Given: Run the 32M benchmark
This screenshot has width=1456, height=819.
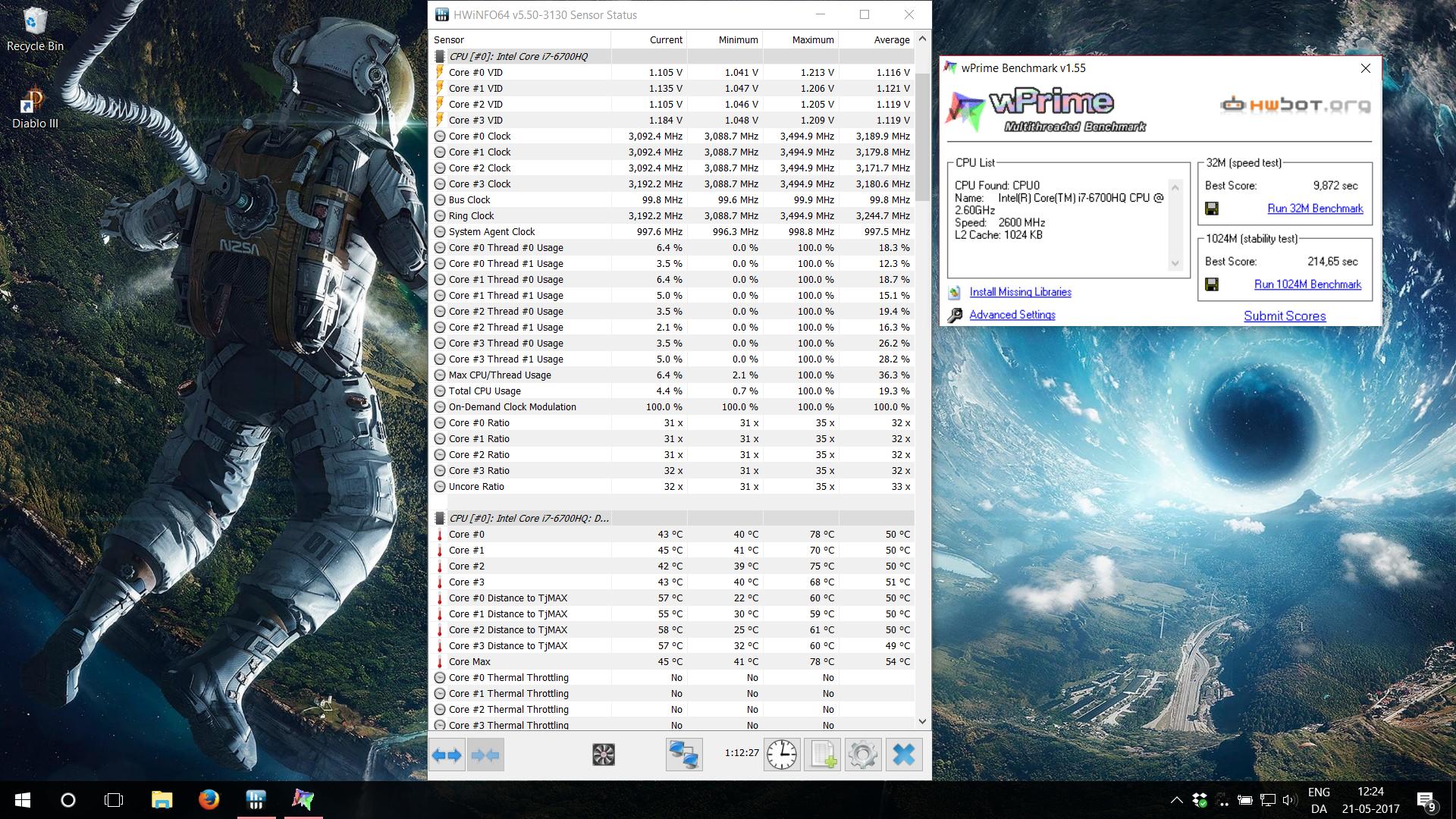Looking at the screenshot, I should pyautogui.click(x=1315, y=209).
